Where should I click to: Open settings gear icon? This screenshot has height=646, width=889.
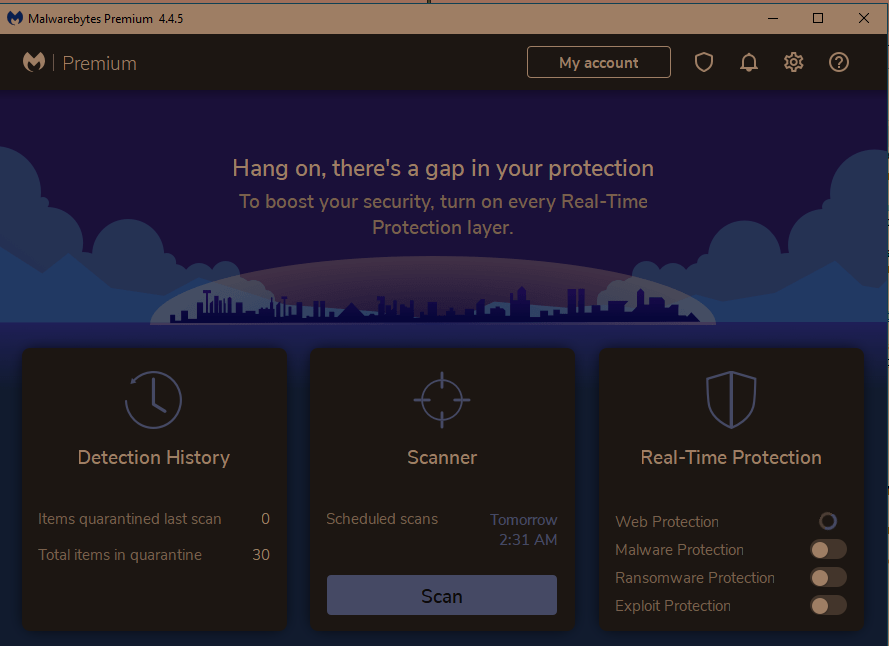[794, 62]
